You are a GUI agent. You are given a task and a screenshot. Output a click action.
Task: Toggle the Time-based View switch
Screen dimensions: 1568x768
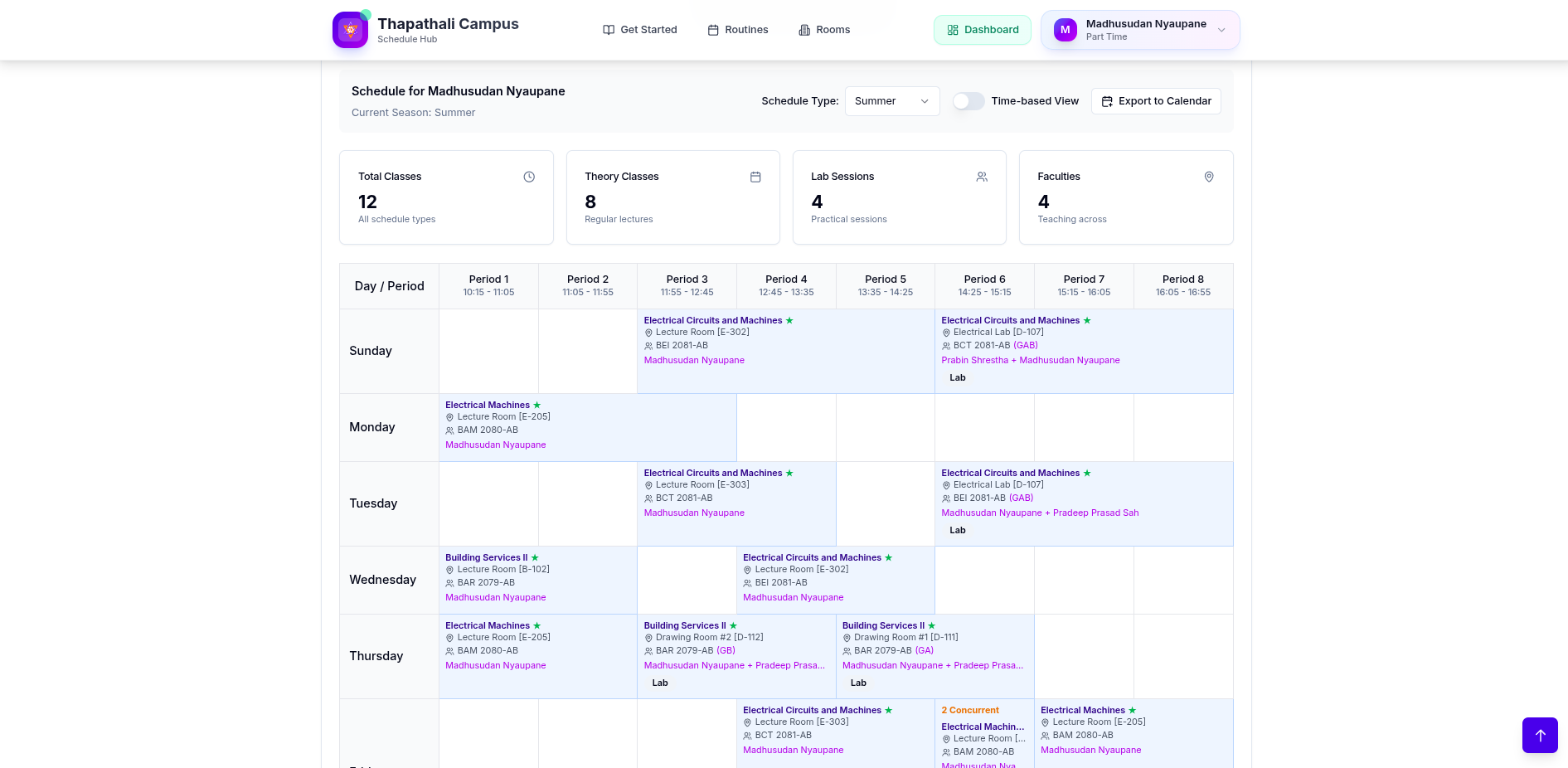pos(968,101)
